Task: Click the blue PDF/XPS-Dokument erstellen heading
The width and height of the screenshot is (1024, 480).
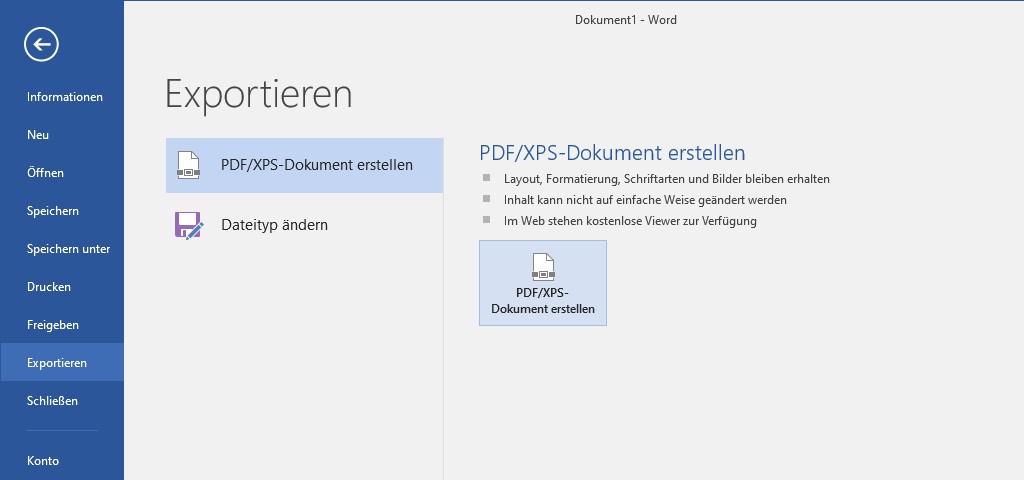Action: (x=612, y=153)
